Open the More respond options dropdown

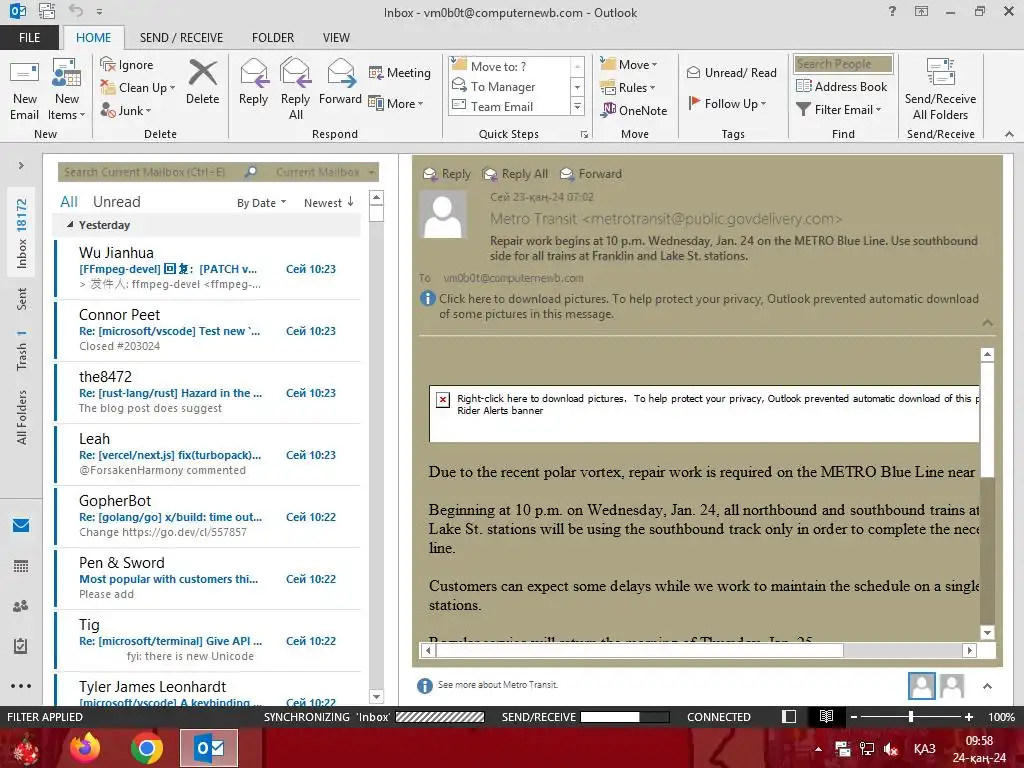396,103
